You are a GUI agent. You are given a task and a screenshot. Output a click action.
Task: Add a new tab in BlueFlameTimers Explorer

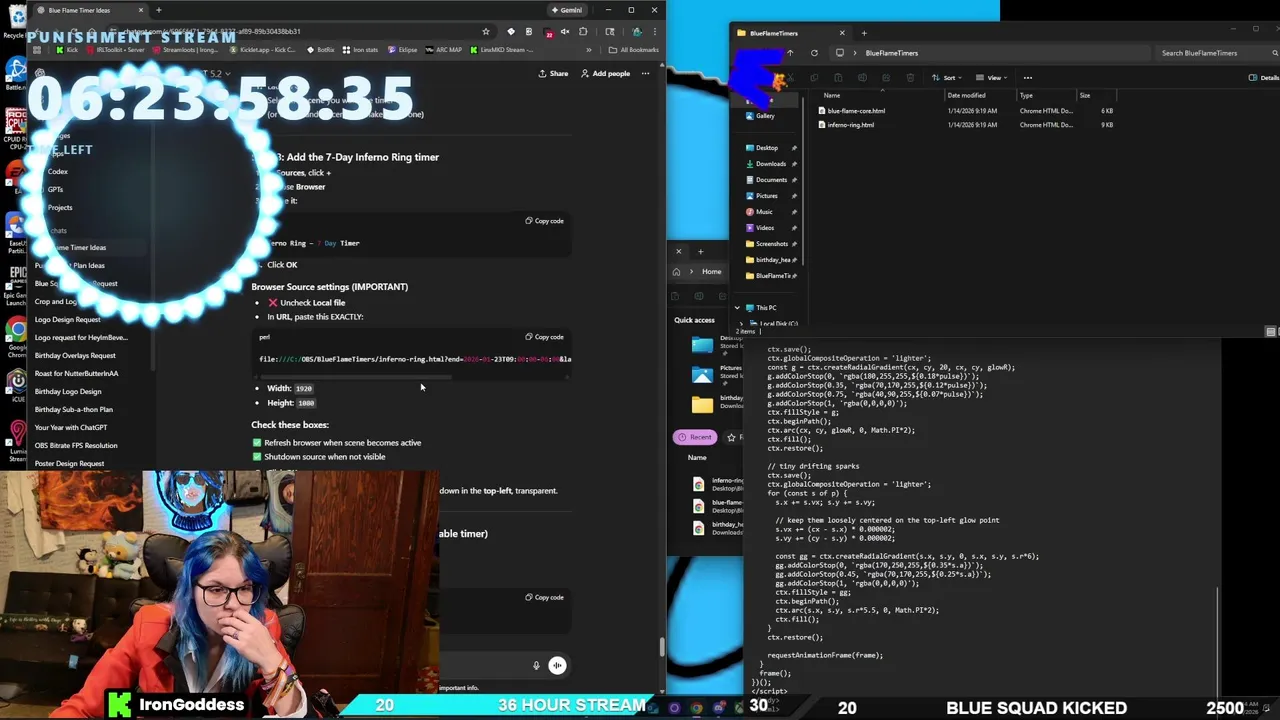pyautogui.click(x=864, y=33)
